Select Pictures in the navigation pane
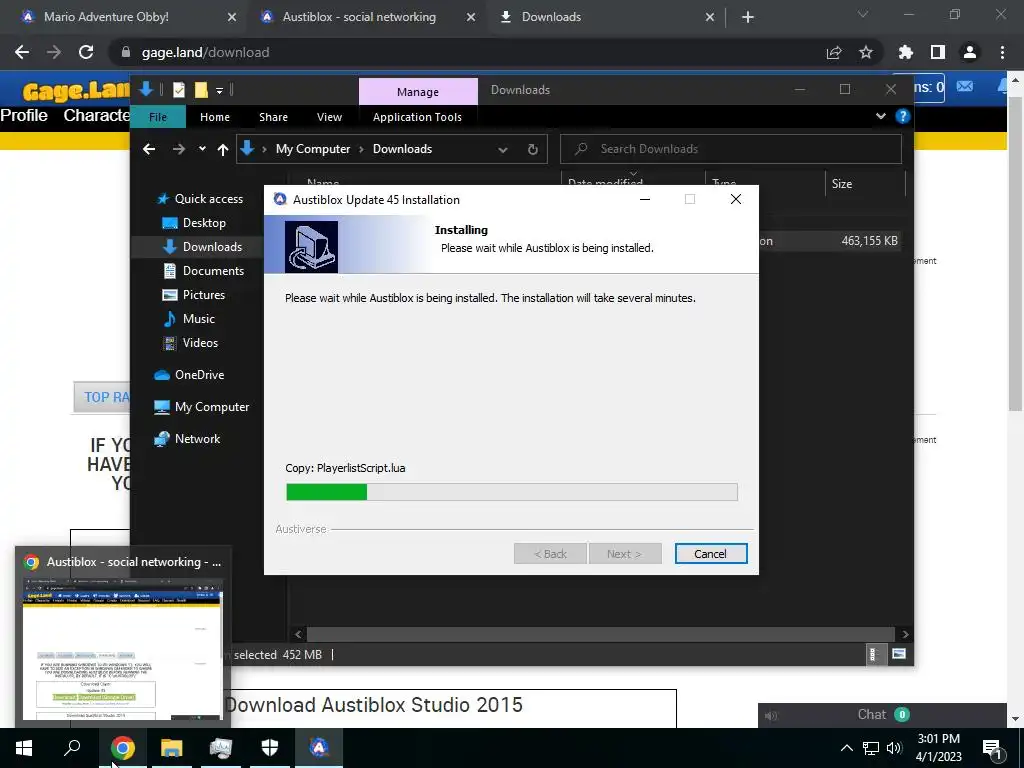The image size is (1024, 768). 194,295
